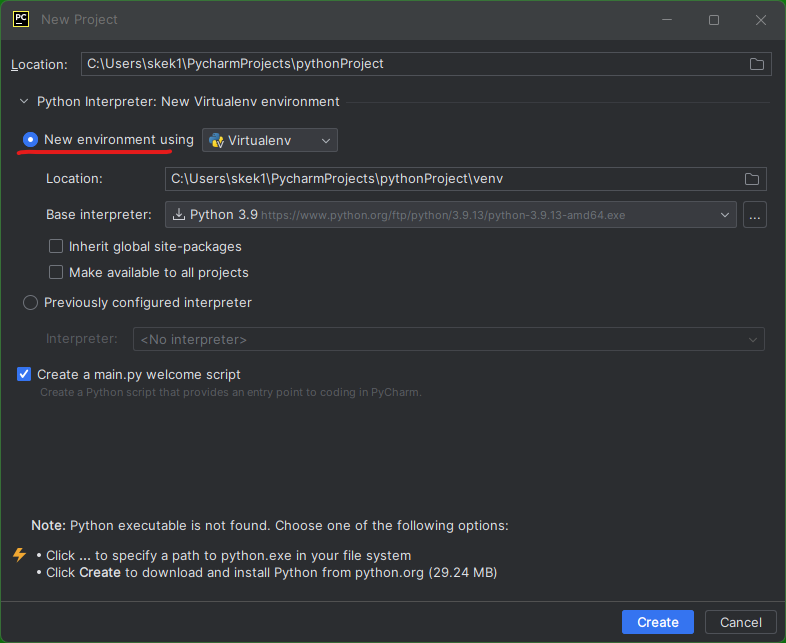Click the PyCharm logo in title bar
786x643 pixels.
click(x=21, y=20)
